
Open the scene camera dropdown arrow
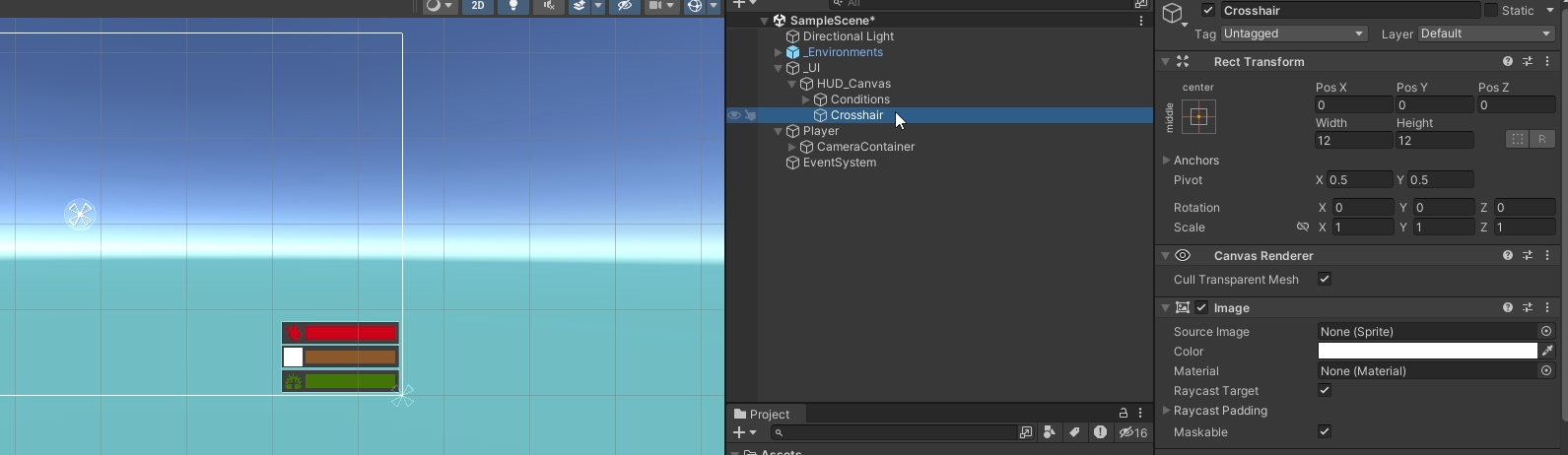[671, 6]
